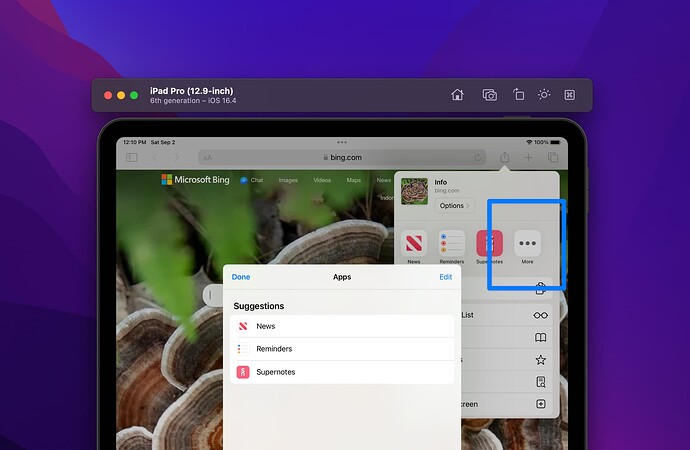Click the Add to Home Screen plus-square icon
Viewport: 690px width, 450px height.
[x=540, y=404]
